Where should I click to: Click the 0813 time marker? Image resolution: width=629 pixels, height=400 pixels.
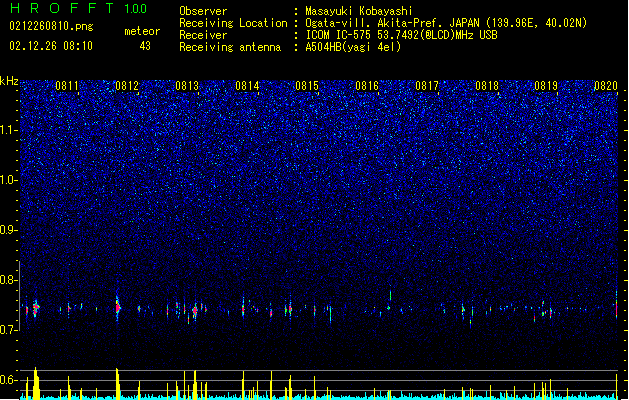(x=187, y=86)
